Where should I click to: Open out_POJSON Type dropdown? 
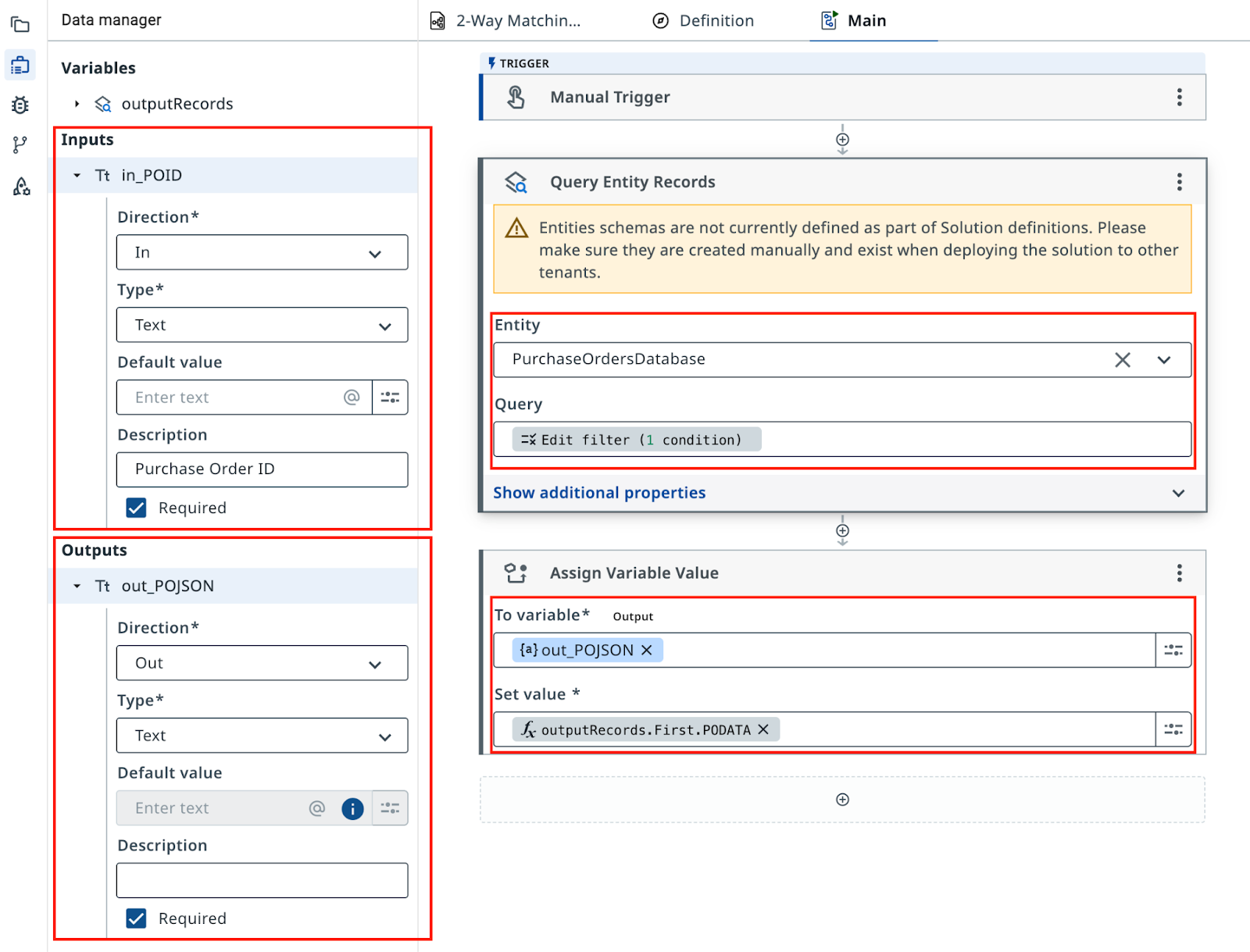(262, 736)
